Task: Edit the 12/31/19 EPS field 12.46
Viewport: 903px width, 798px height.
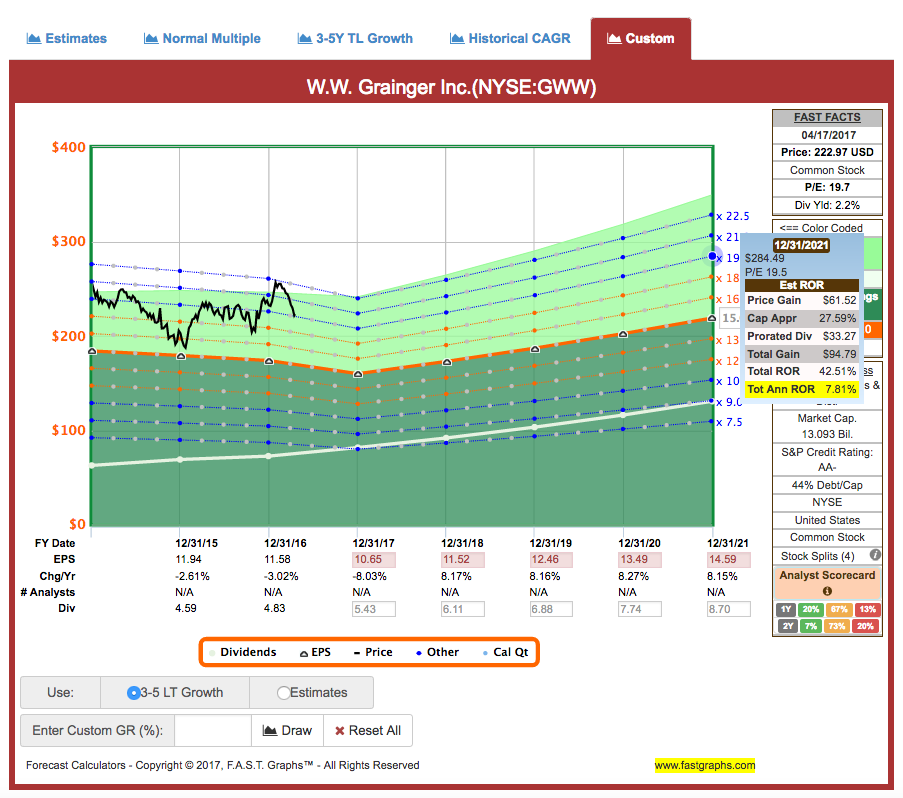Action: tap(551, 560)
